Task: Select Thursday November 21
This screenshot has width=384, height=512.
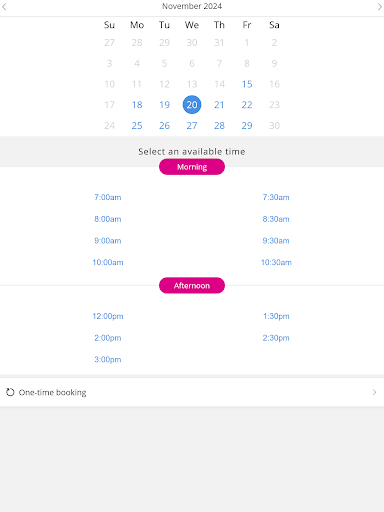Action: (219, 105)
